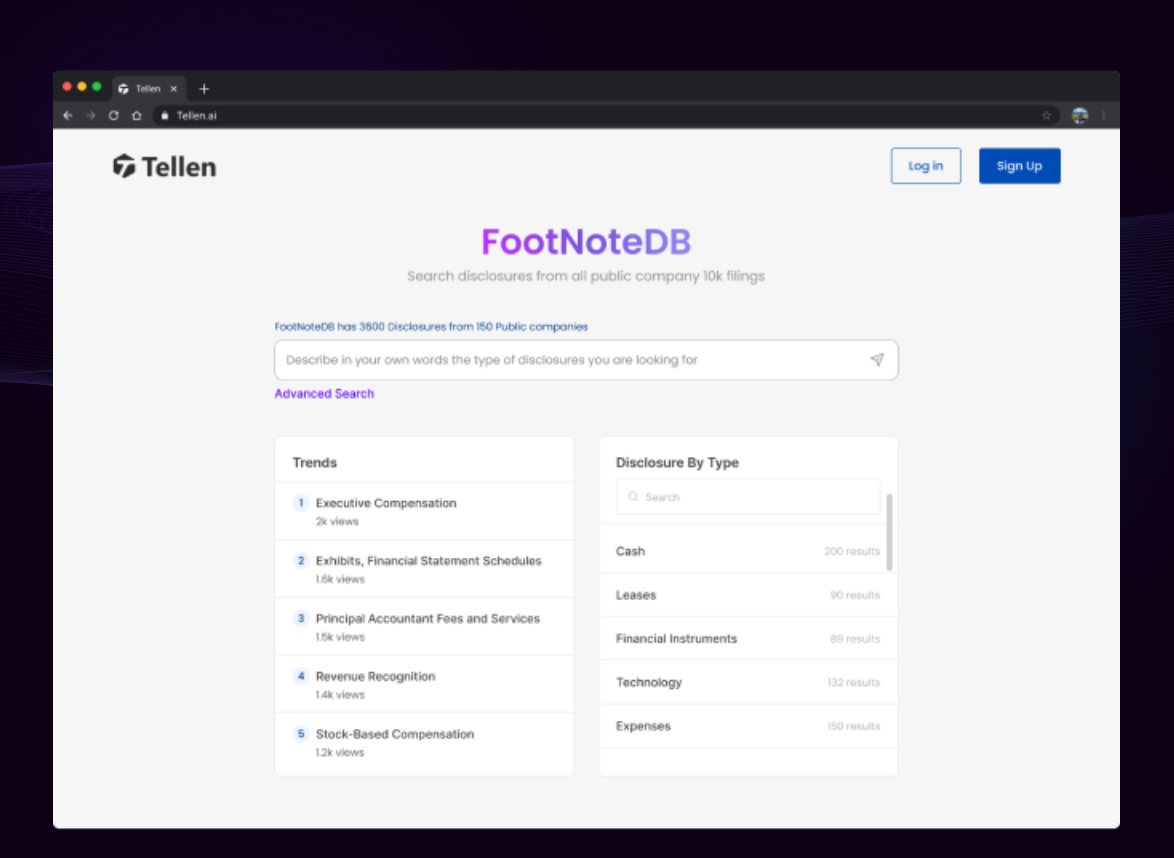This screenshot has width=1174, height=858.
Task: Bookmark the page via the star icon
Action: point(1047,115)
